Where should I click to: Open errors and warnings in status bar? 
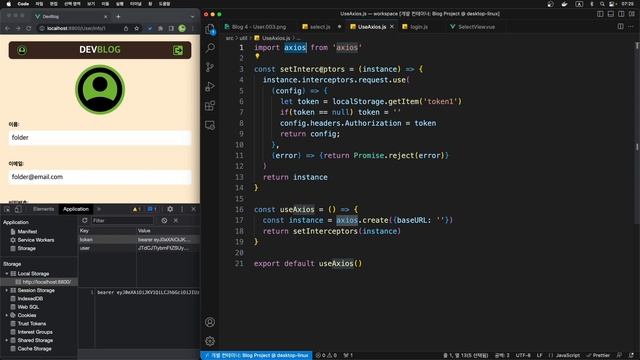[x=326, y=356]
